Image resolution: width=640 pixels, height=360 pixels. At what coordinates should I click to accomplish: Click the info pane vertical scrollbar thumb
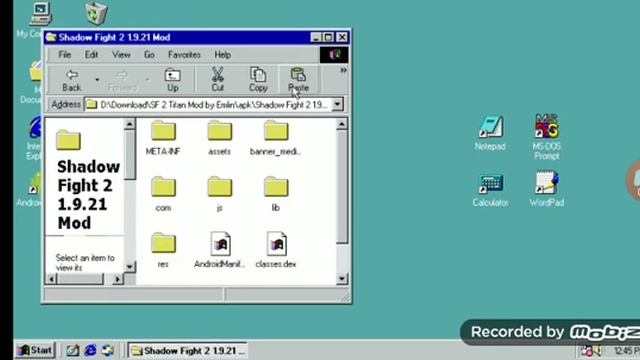coord(129,154)
